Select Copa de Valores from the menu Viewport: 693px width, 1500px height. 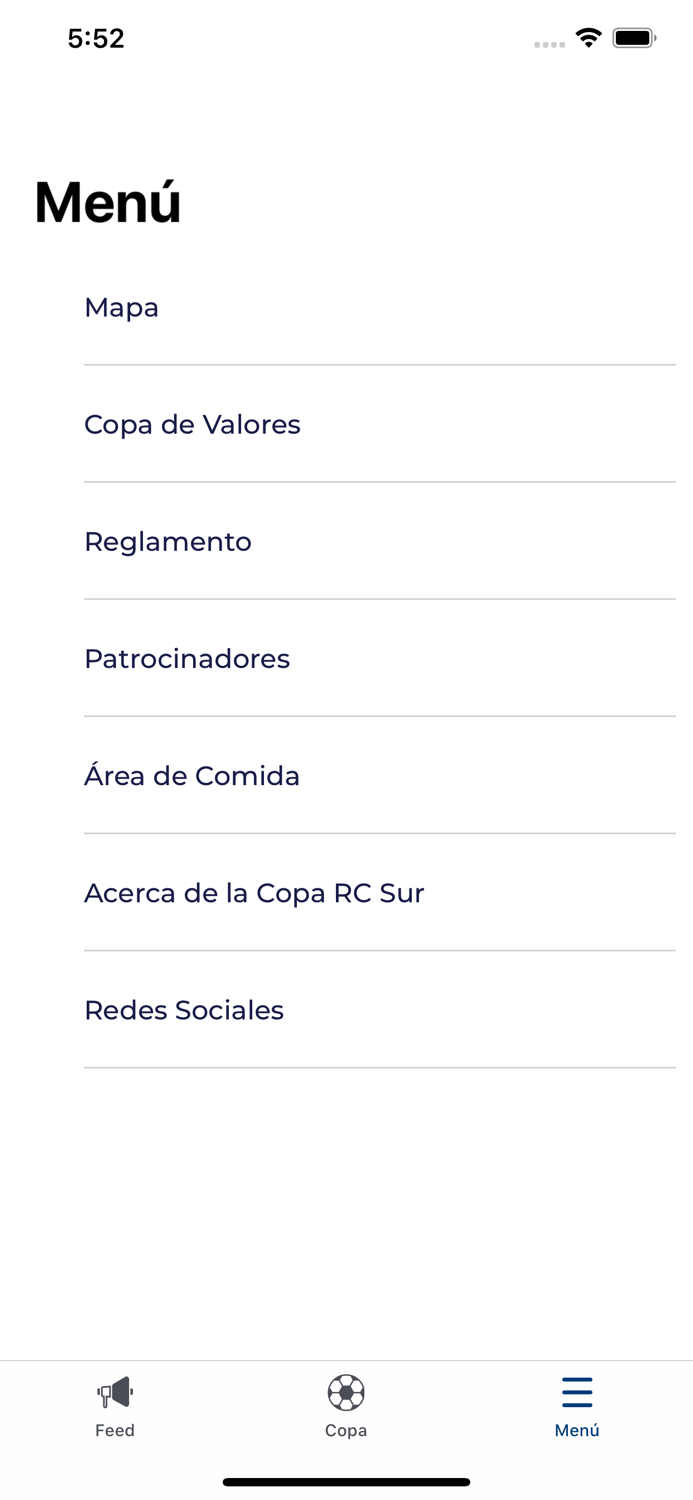pyautogui.click(x=192, y=425)
